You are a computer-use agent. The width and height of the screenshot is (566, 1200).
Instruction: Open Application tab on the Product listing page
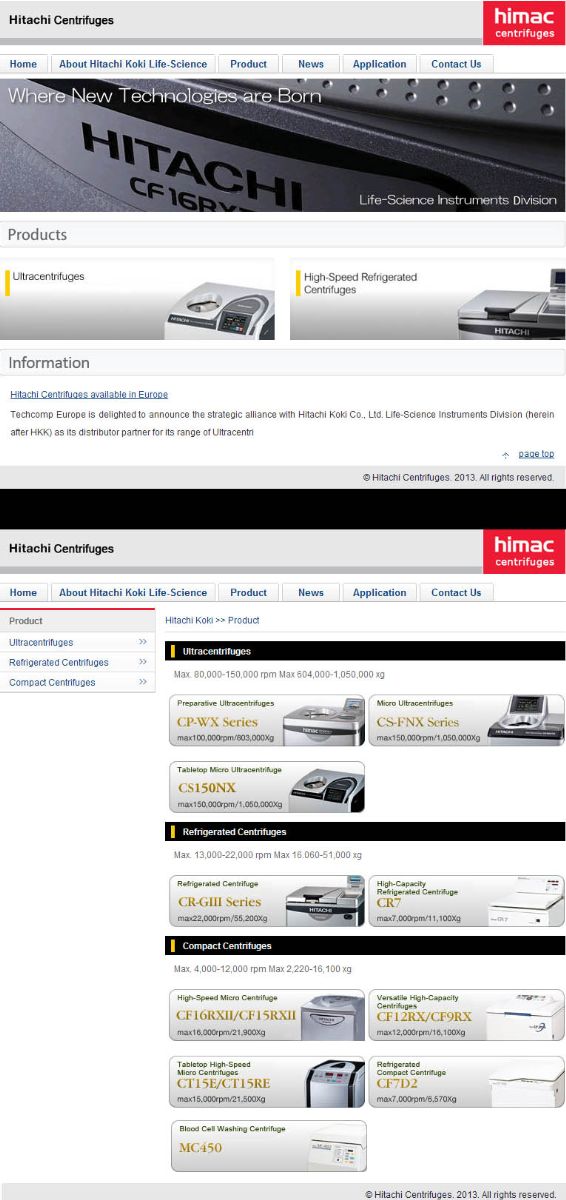[x=380, y=592]
